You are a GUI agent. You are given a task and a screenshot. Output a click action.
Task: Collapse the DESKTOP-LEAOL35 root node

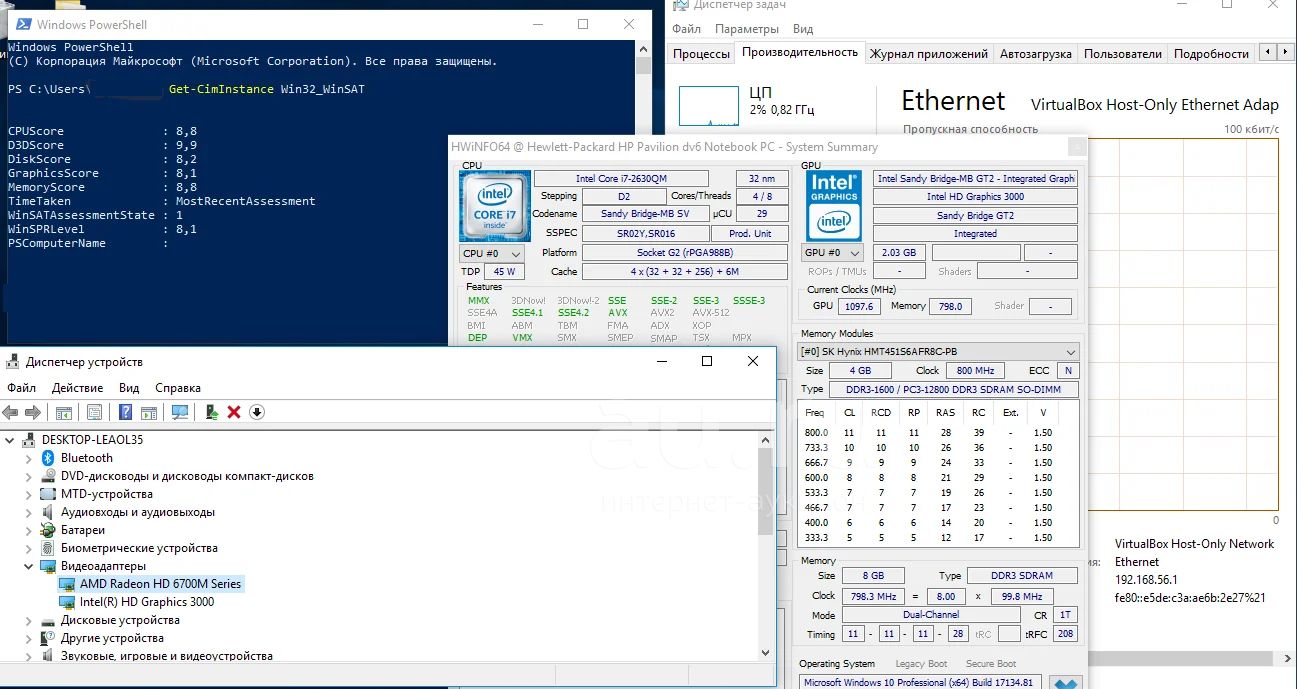(11, 440)
